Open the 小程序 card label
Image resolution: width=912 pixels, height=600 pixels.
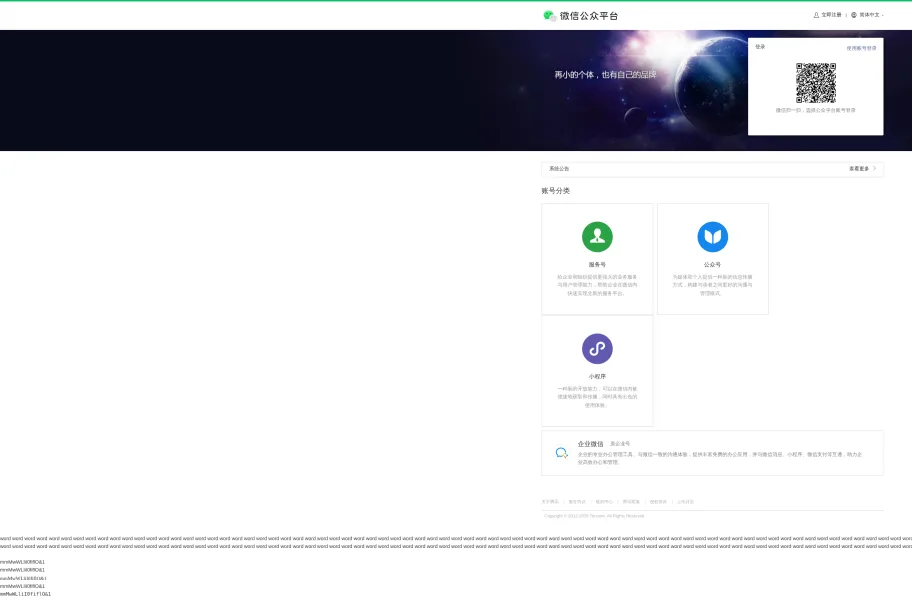pos(597,377)
